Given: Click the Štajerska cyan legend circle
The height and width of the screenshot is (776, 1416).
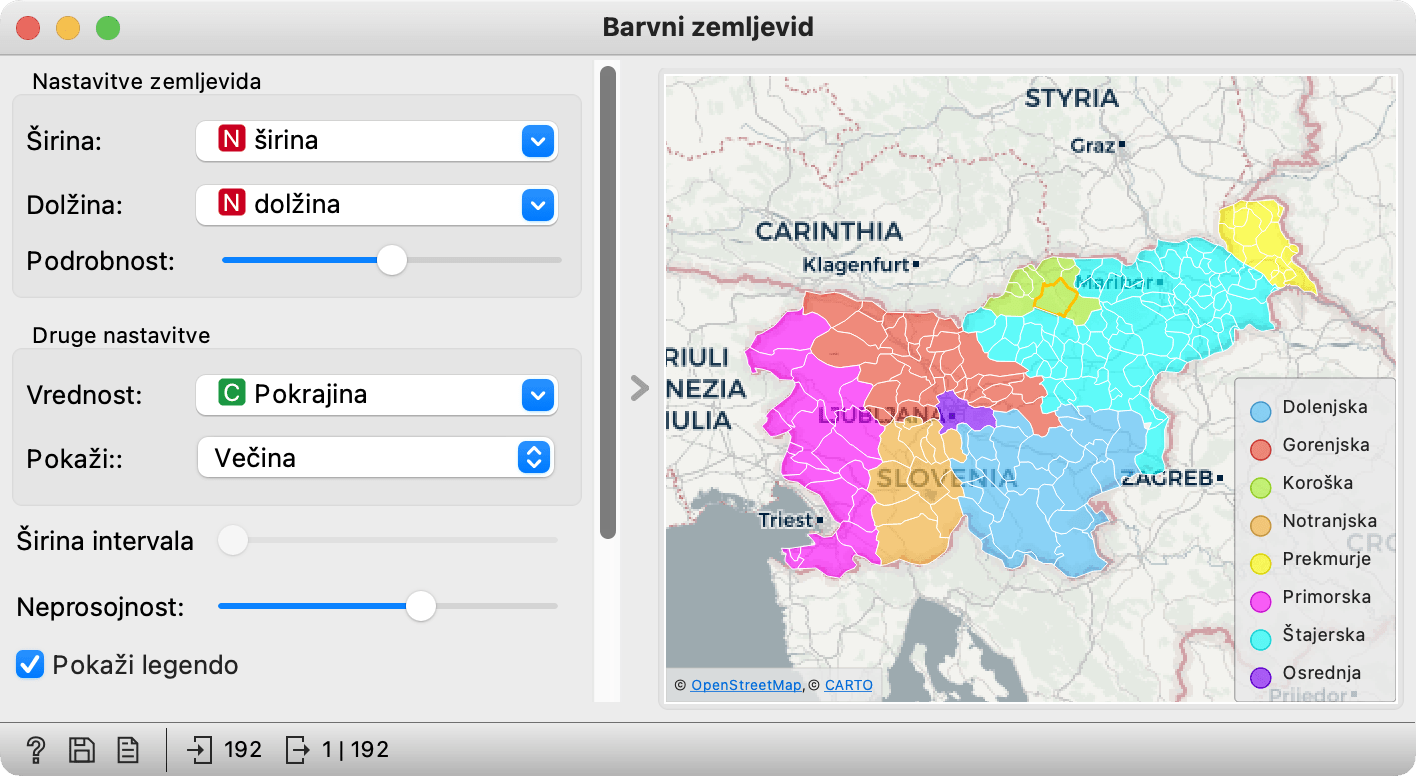Looking at the screenshot, I should pos(1261,635).
